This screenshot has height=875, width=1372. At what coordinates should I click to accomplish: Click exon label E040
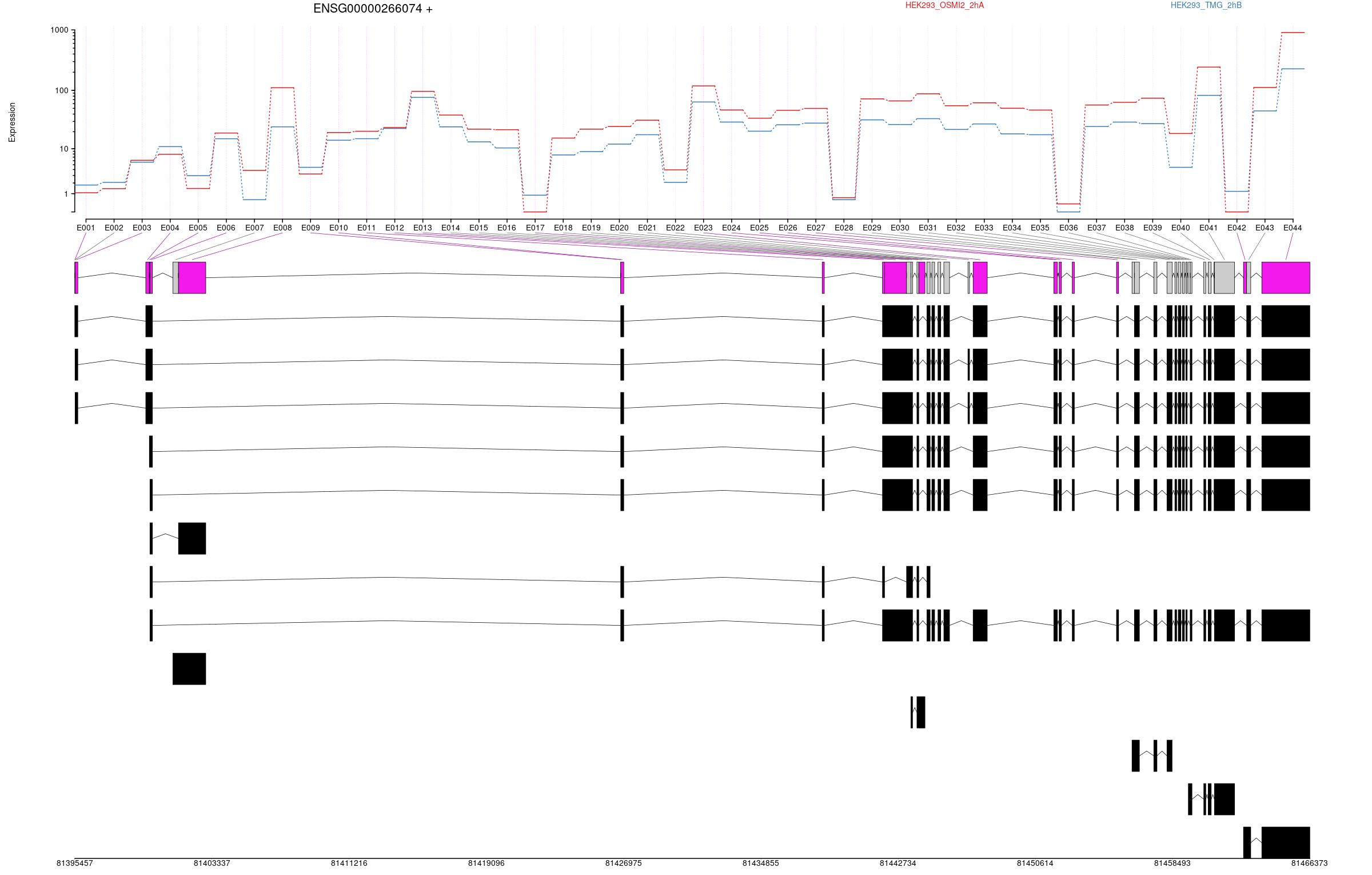click(1180, 228)
